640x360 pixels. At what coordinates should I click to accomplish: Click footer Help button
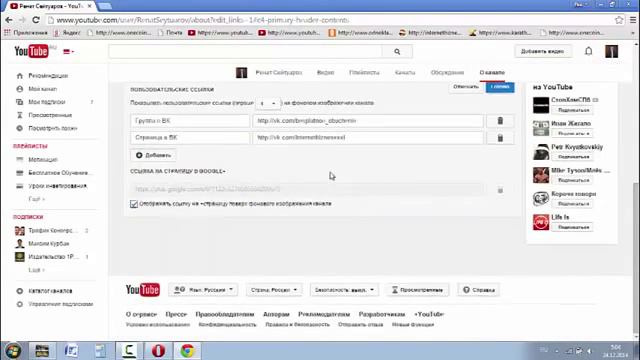click(x=478, y=290)
